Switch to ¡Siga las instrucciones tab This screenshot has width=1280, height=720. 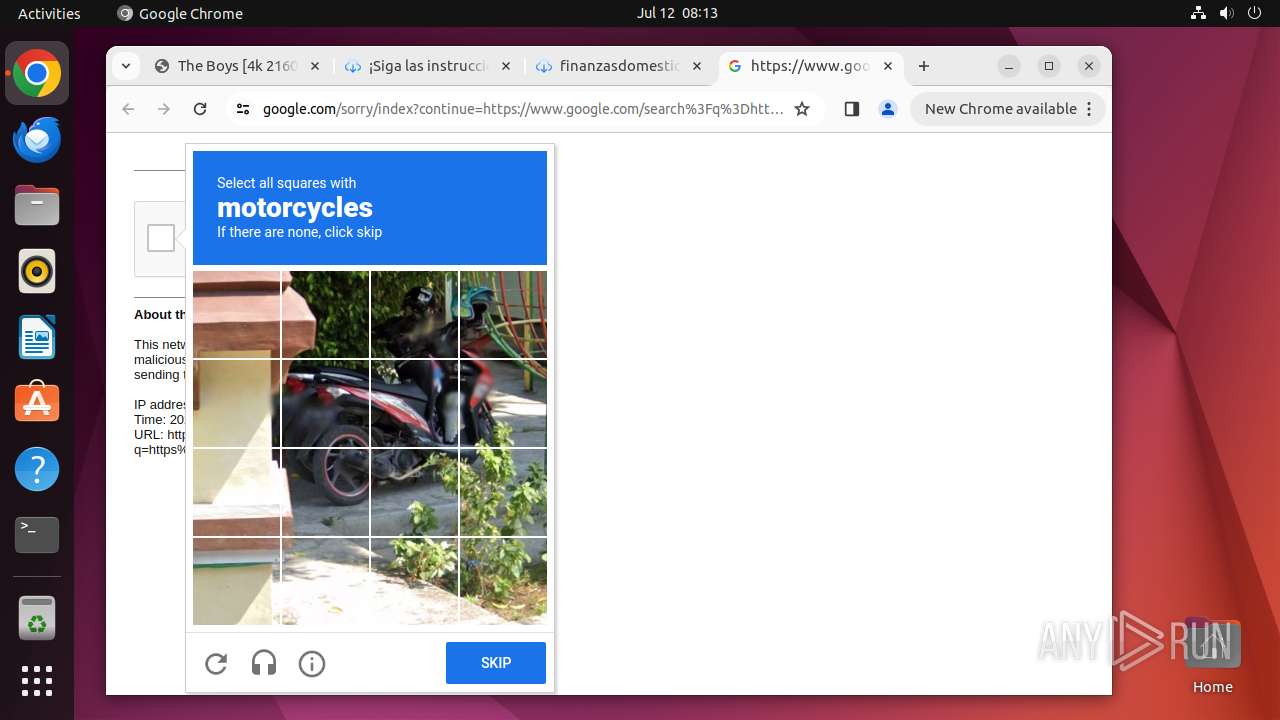click(x=428, y=66)
